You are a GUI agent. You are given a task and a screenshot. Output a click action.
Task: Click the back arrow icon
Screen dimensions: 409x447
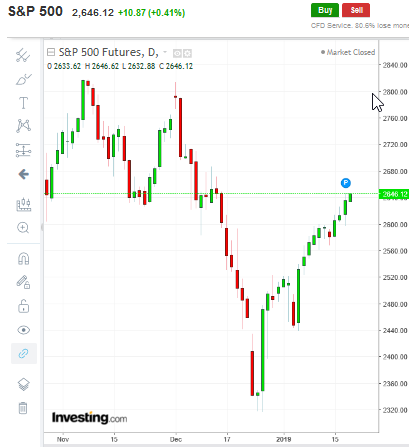[x=23, y=174]
